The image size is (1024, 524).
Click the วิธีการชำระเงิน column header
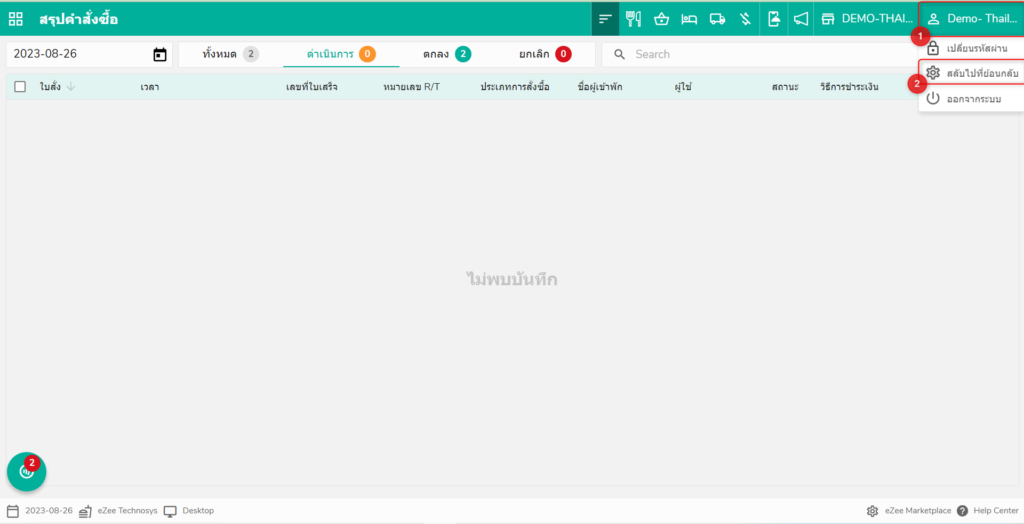(x=850, y=87)
